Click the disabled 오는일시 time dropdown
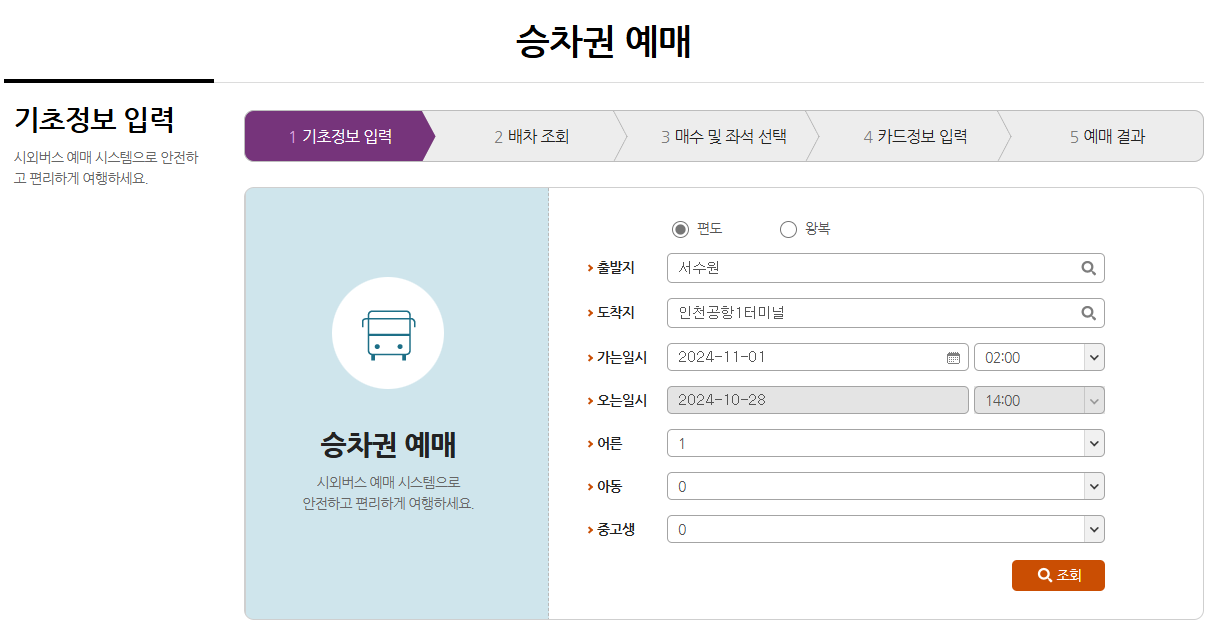 (x=1039, y=399)
